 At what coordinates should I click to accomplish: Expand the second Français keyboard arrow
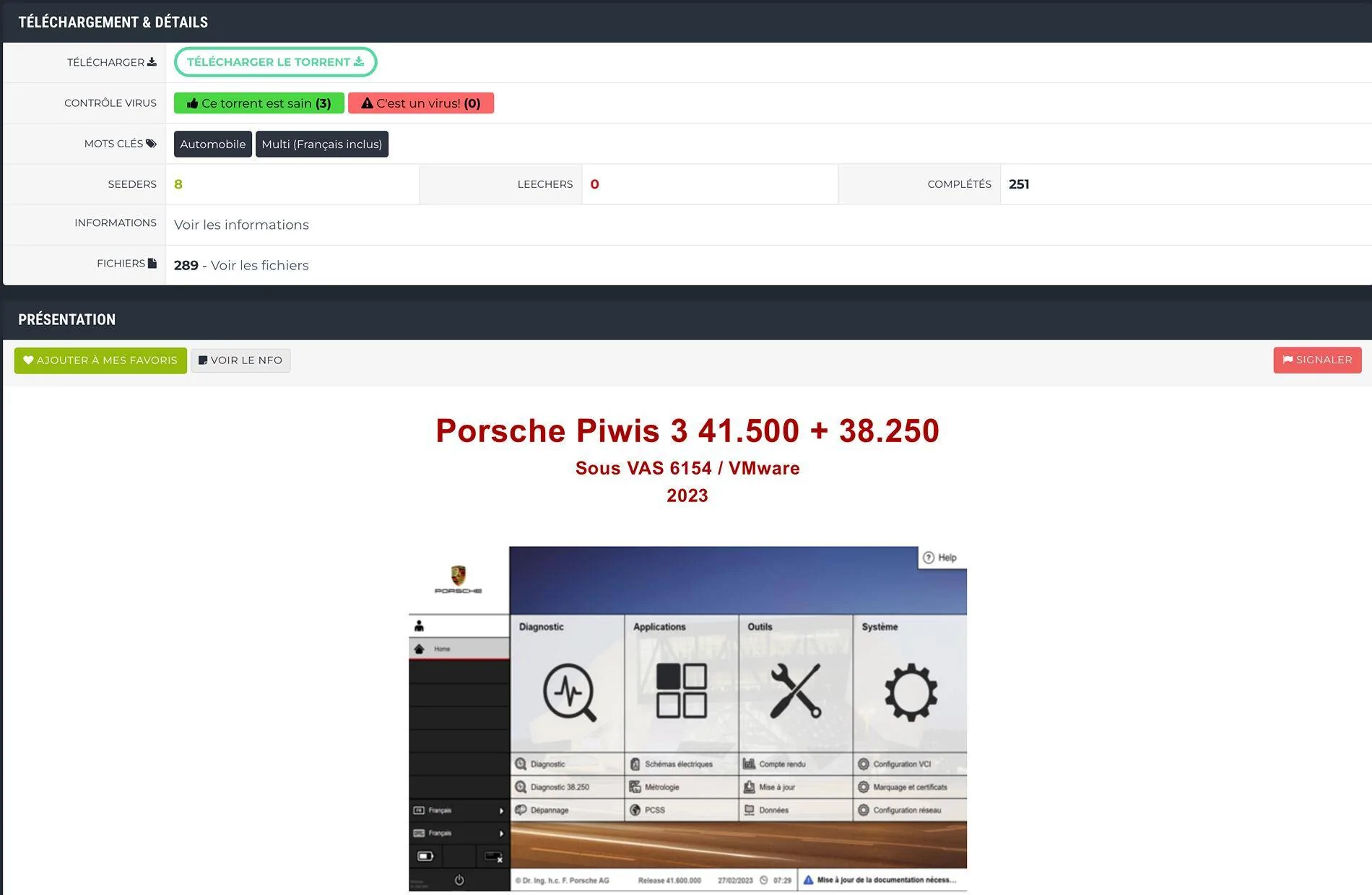click(x=501, y=834)
